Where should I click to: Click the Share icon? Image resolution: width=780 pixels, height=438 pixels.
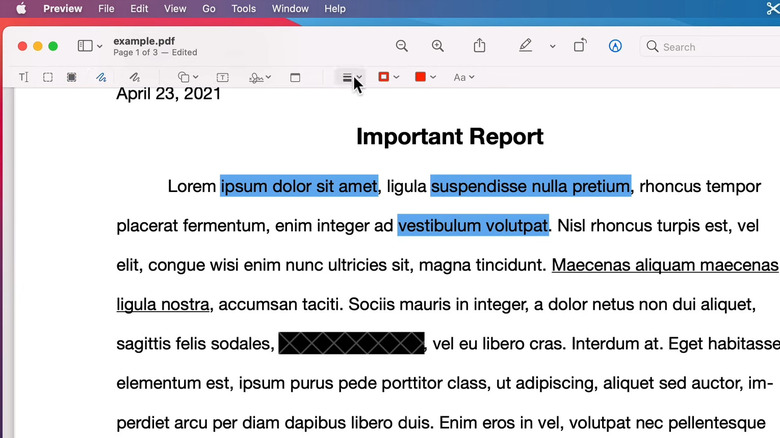(479, 45)
